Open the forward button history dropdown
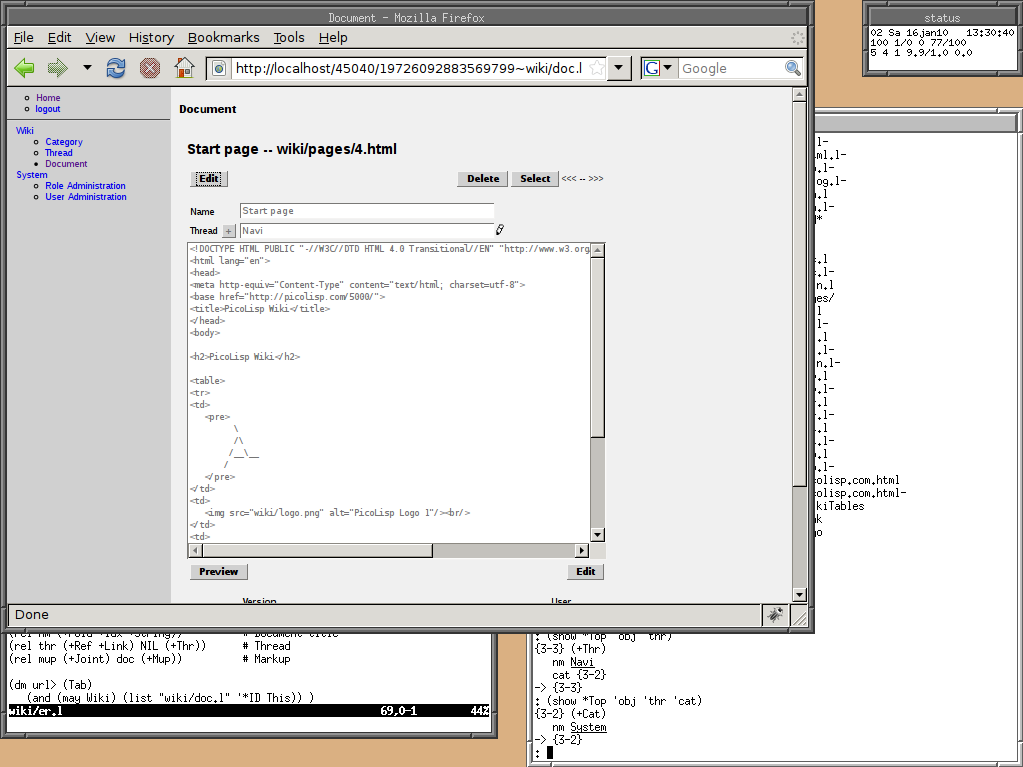 pos(86,70)
